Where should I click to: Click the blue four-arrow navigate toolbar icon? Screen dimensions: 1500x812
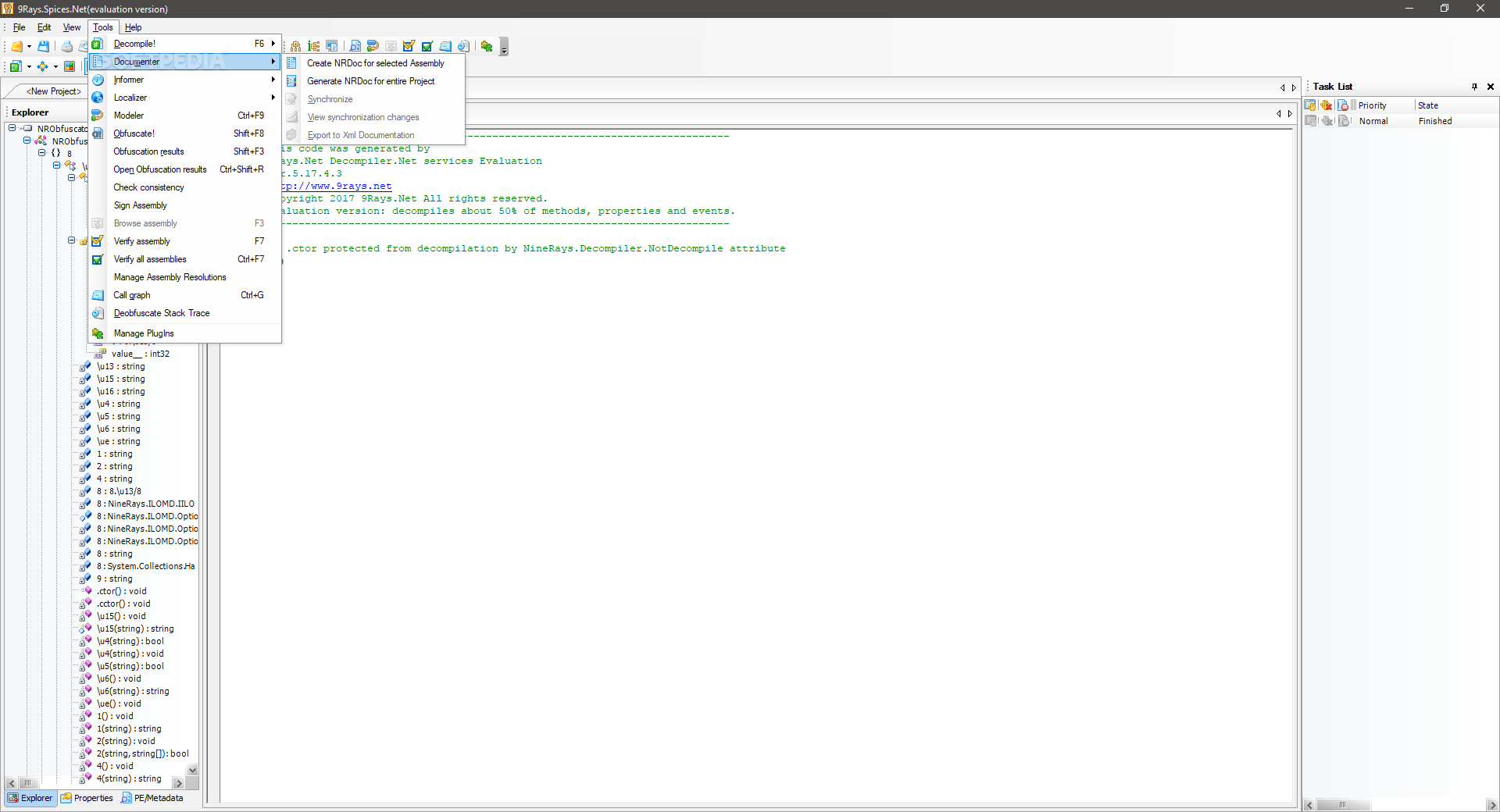click(x=43, y=66)
